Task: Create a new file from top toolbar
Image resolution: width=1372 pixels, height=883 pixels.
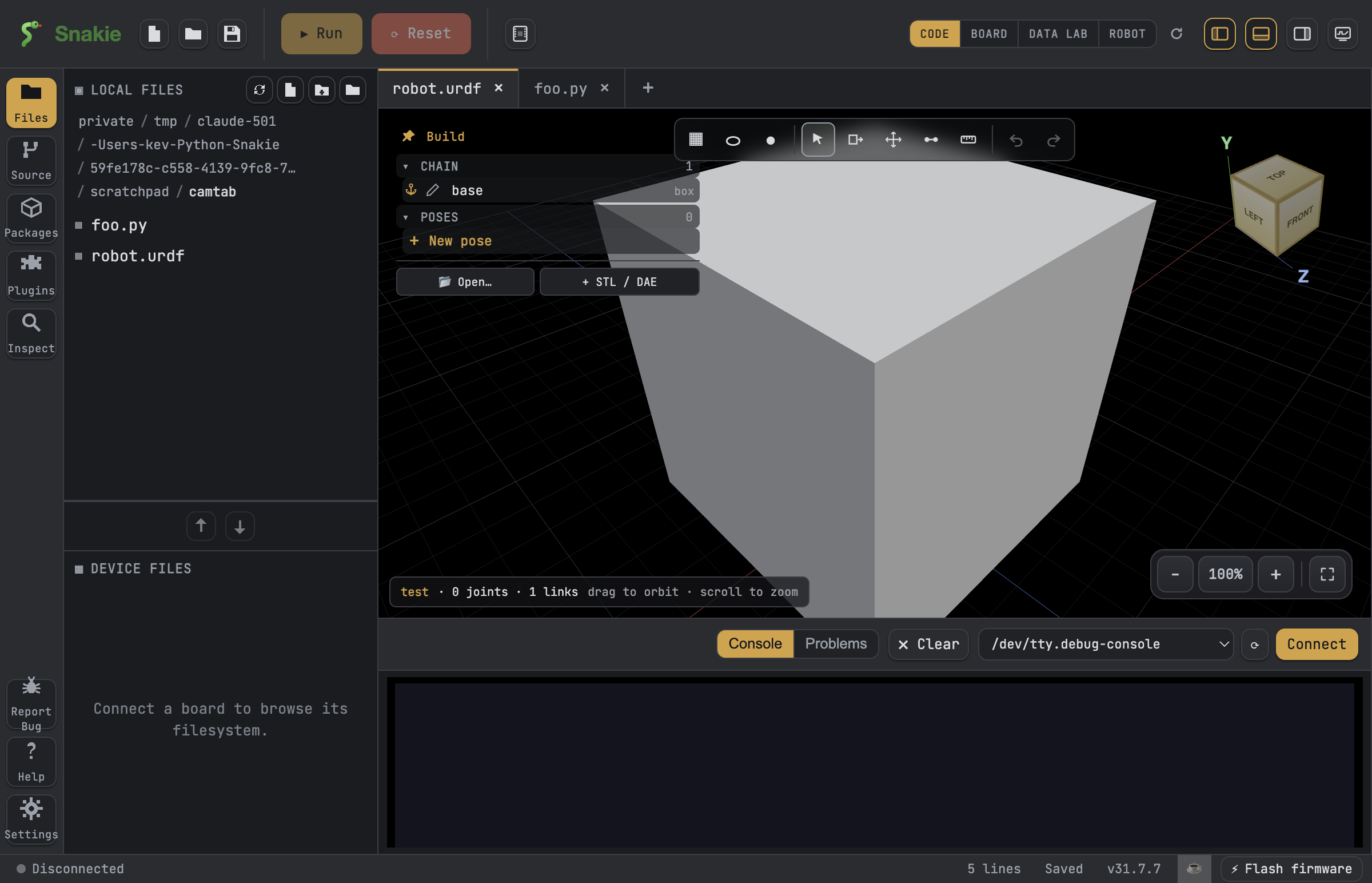Action: click(154, 34)
